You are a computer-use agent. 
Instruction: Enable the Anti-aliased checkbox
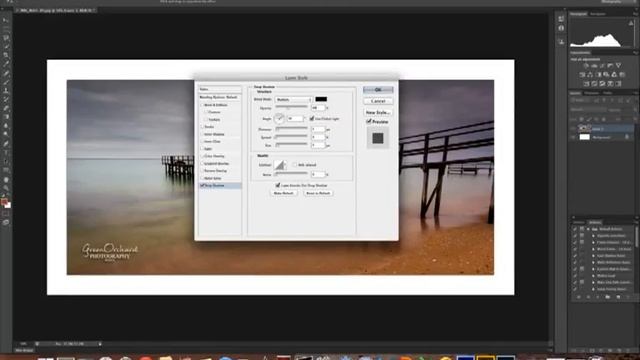click(x=295, y=165)
